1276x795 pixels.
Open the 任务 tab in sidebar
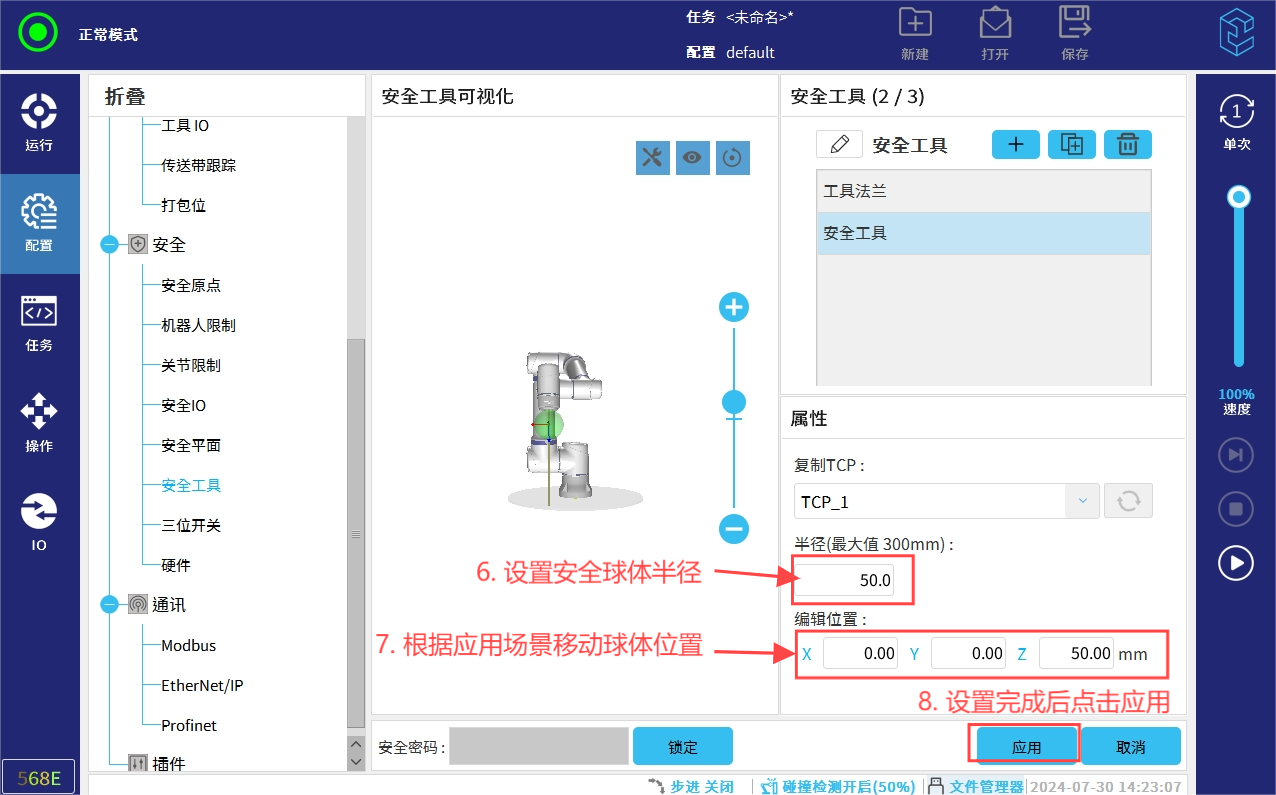pyautogui.click(x=39, y=323)
